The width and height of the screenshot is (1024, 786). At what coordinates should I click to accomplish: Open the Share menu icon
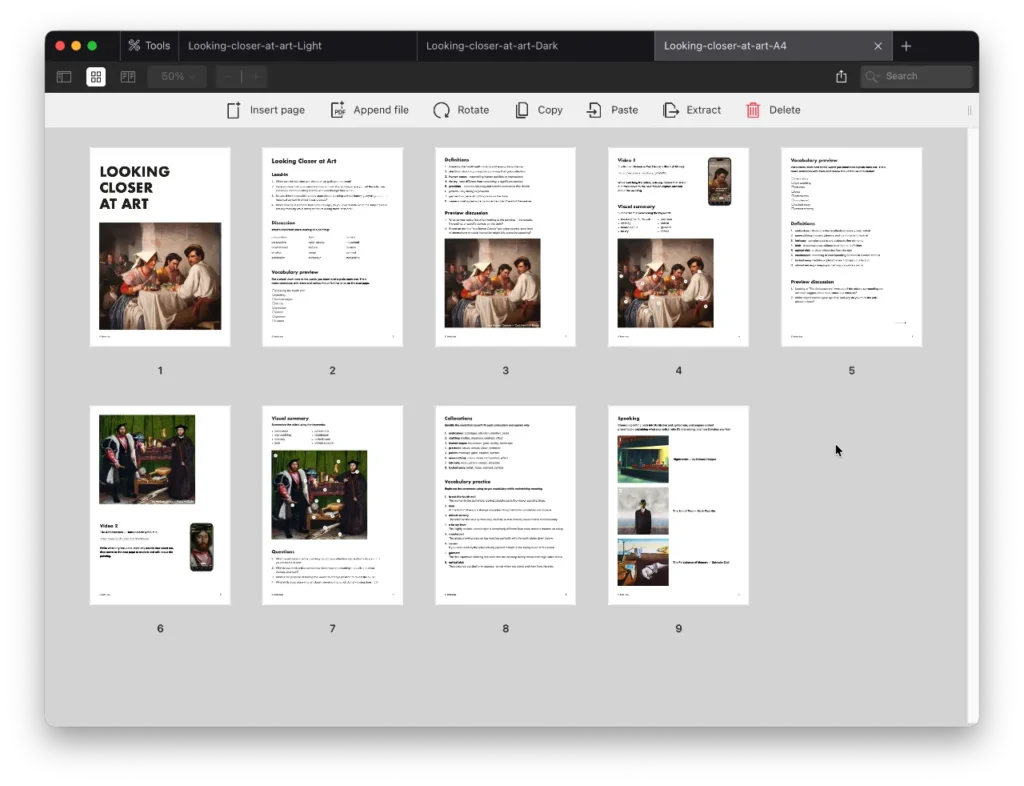pos(841,77)
